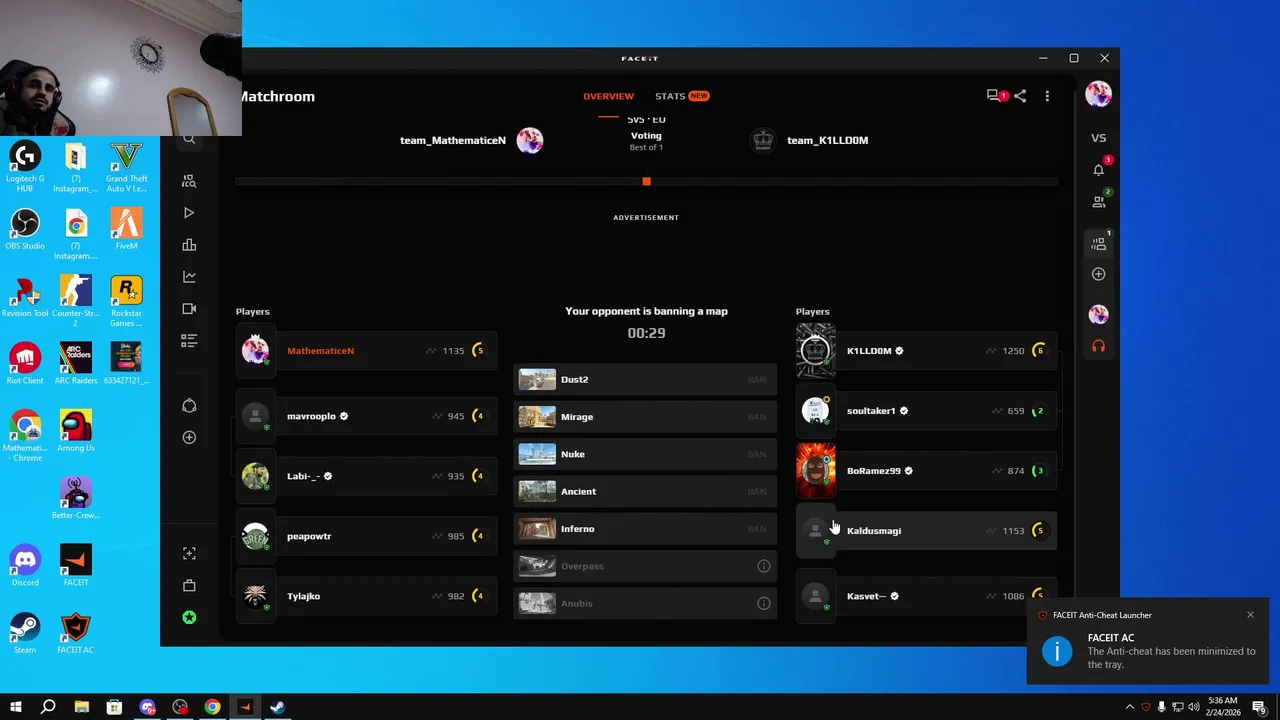
Task: Click the green star badge icon
Action: (189, 617)
